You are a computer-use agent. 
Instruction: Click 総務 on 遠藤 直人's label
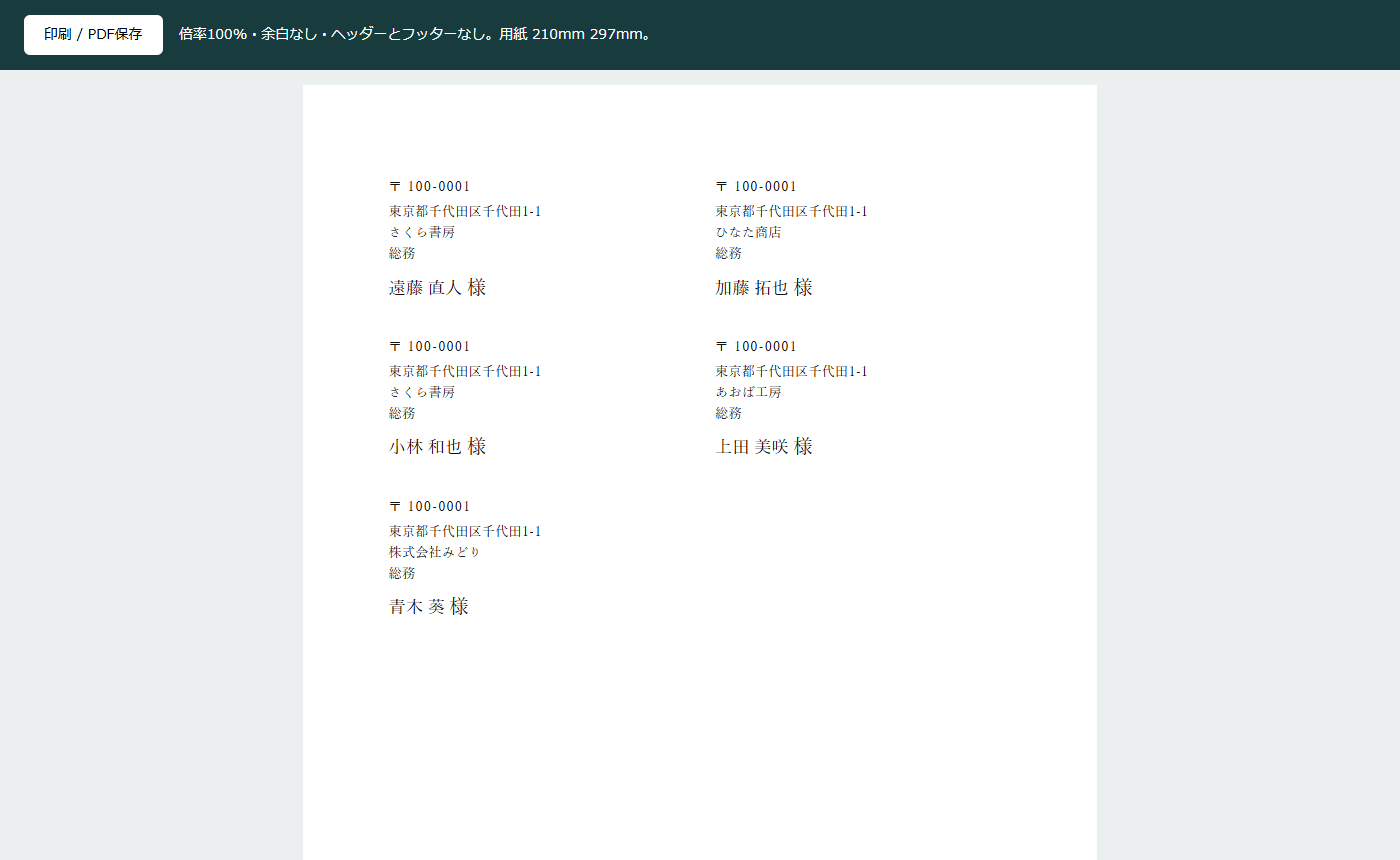click(x=402, y=253)
